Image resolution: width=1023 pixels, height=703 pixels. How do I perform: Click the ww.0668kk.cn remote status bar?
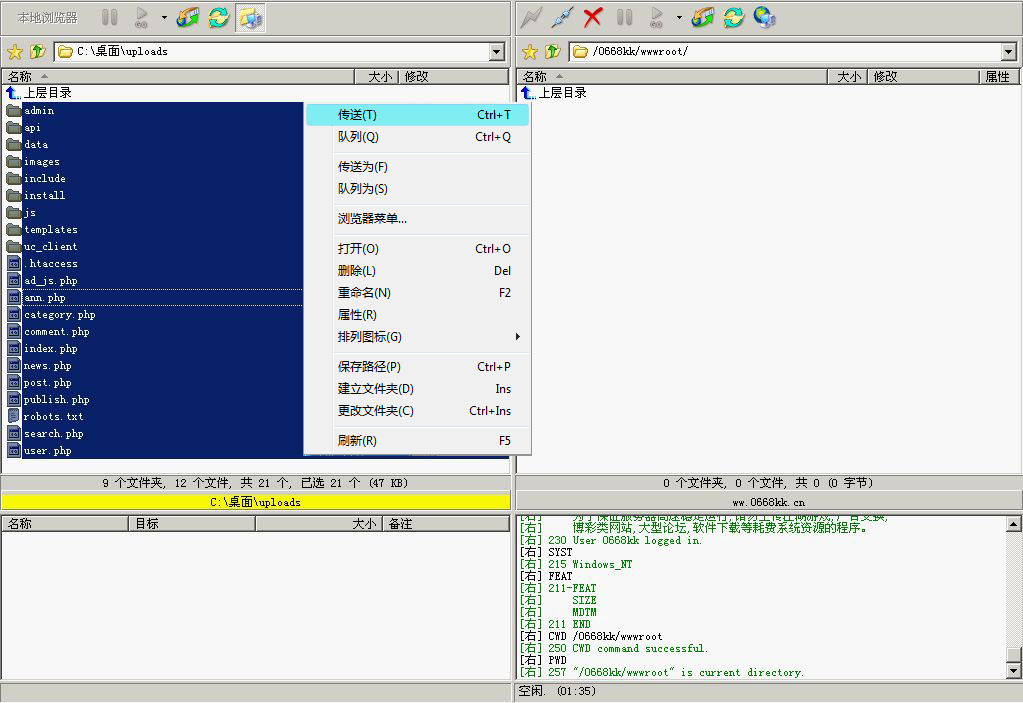pyautogui.click(x=769, y=501)
